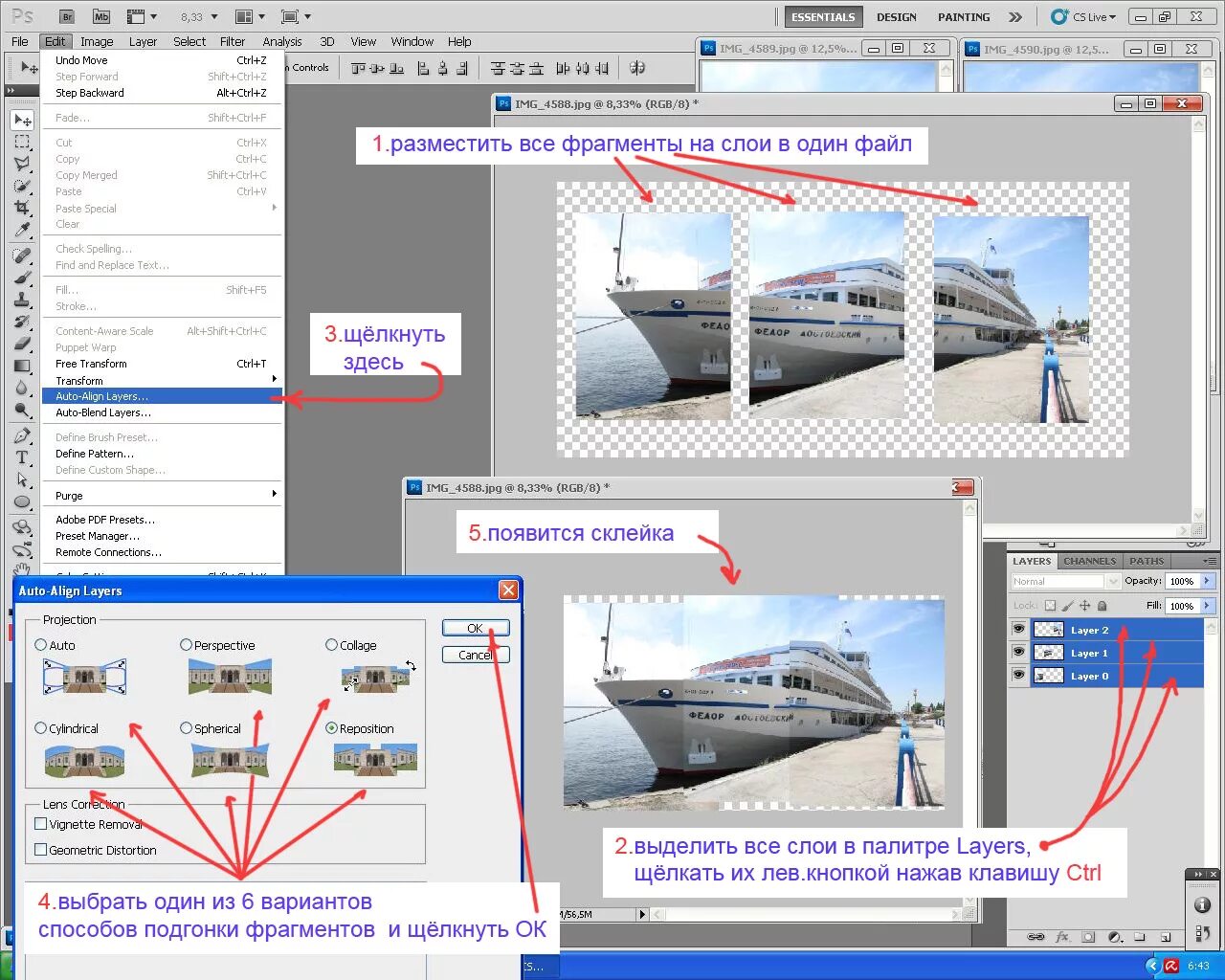
Task: Select the Eraser tool
Action: click(x=22, y=344)
